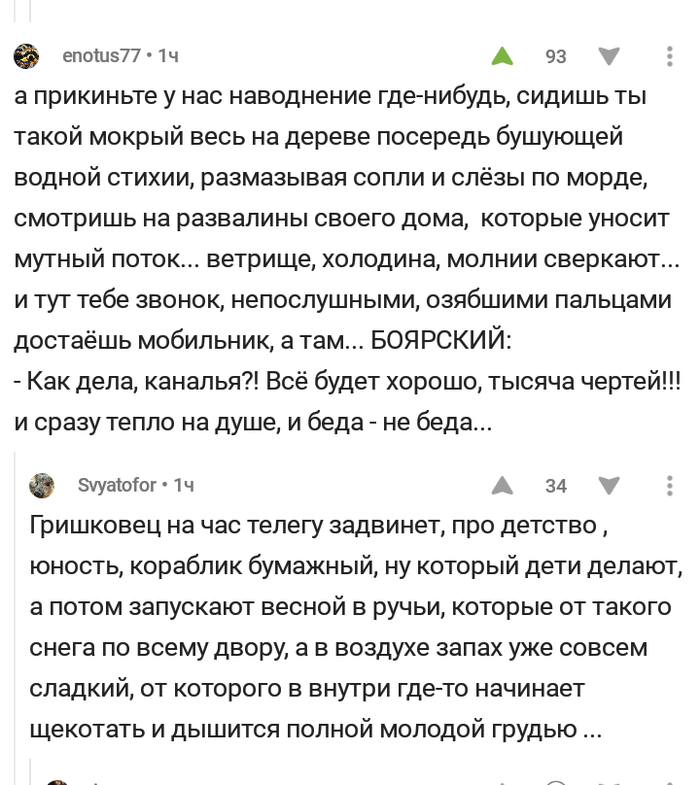Click the partially visible avatar at bottom
The image size is (700, 785).
58,779
